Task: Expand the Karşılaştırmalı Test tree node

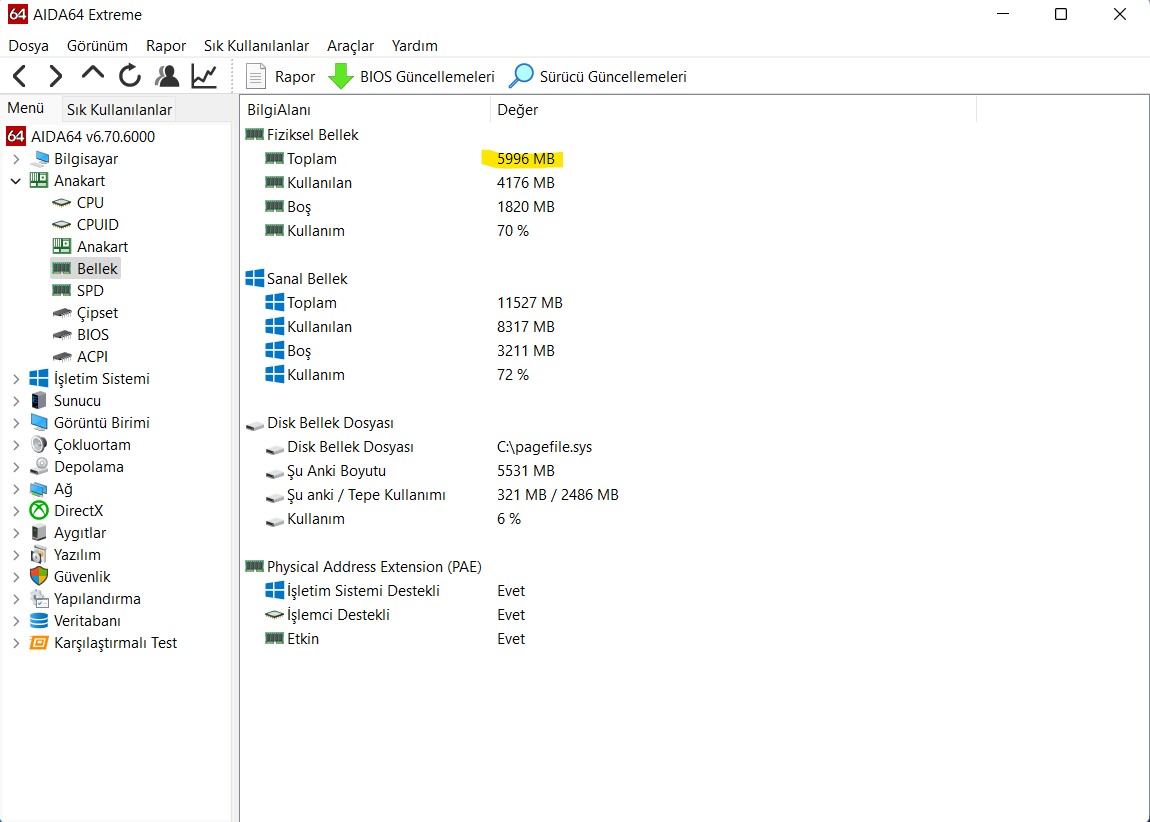Action: click(16, 642)
